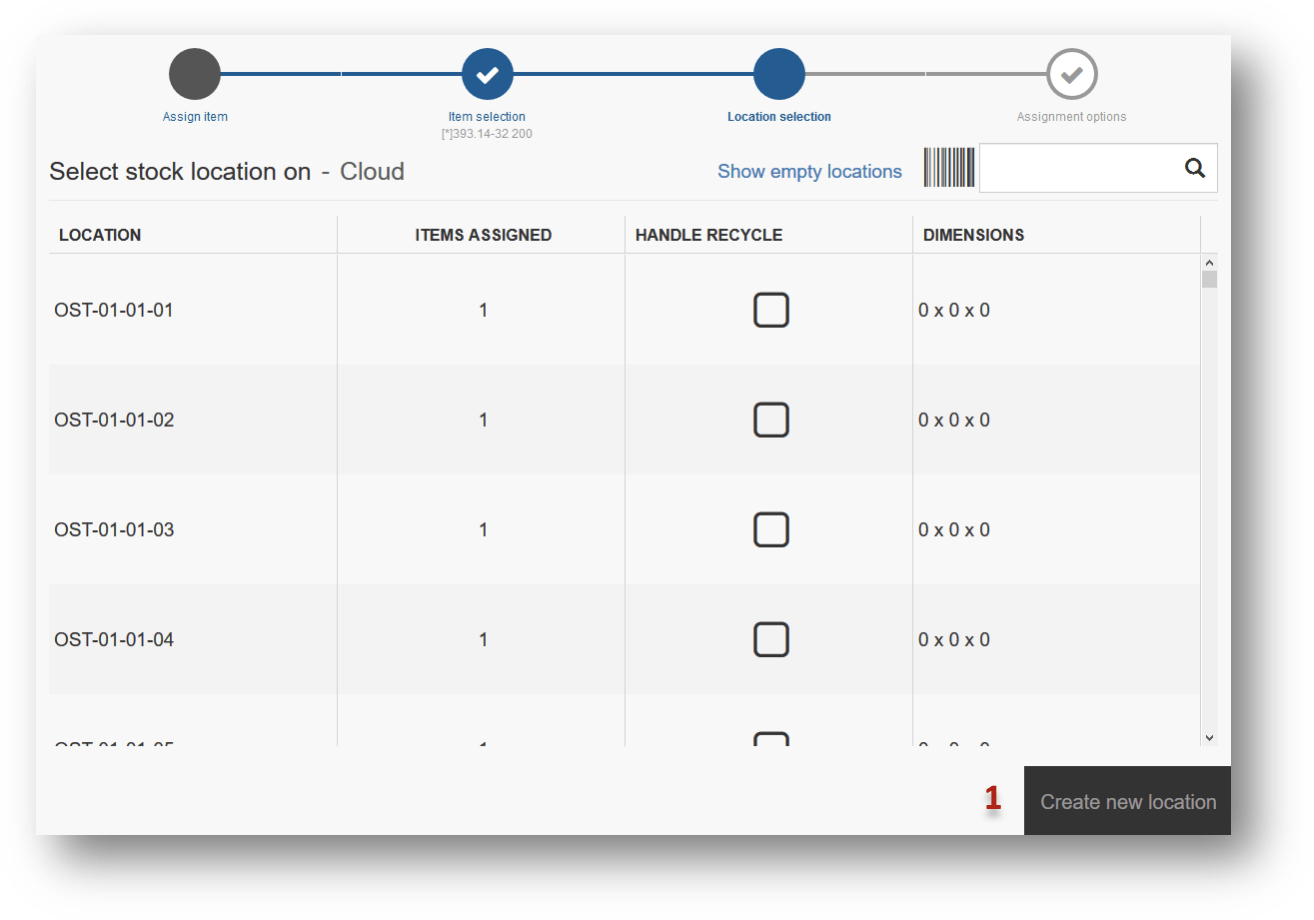Click the Dimensions column header
The height and width of the screenshot is (920, 1314).
click(x=973, y=236)
